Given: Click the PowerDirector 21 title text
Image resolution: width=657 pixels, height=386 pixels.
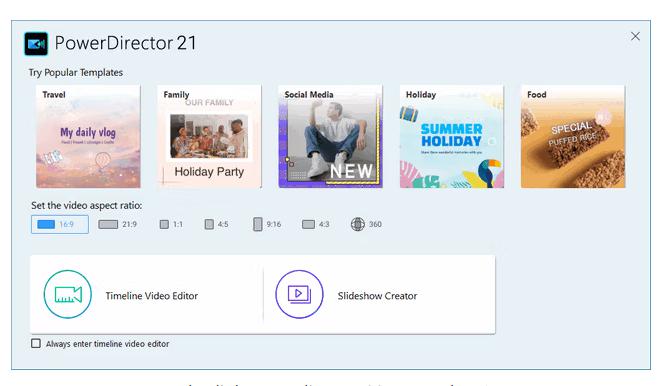Looking at the screenshot, I should [126, 43].
